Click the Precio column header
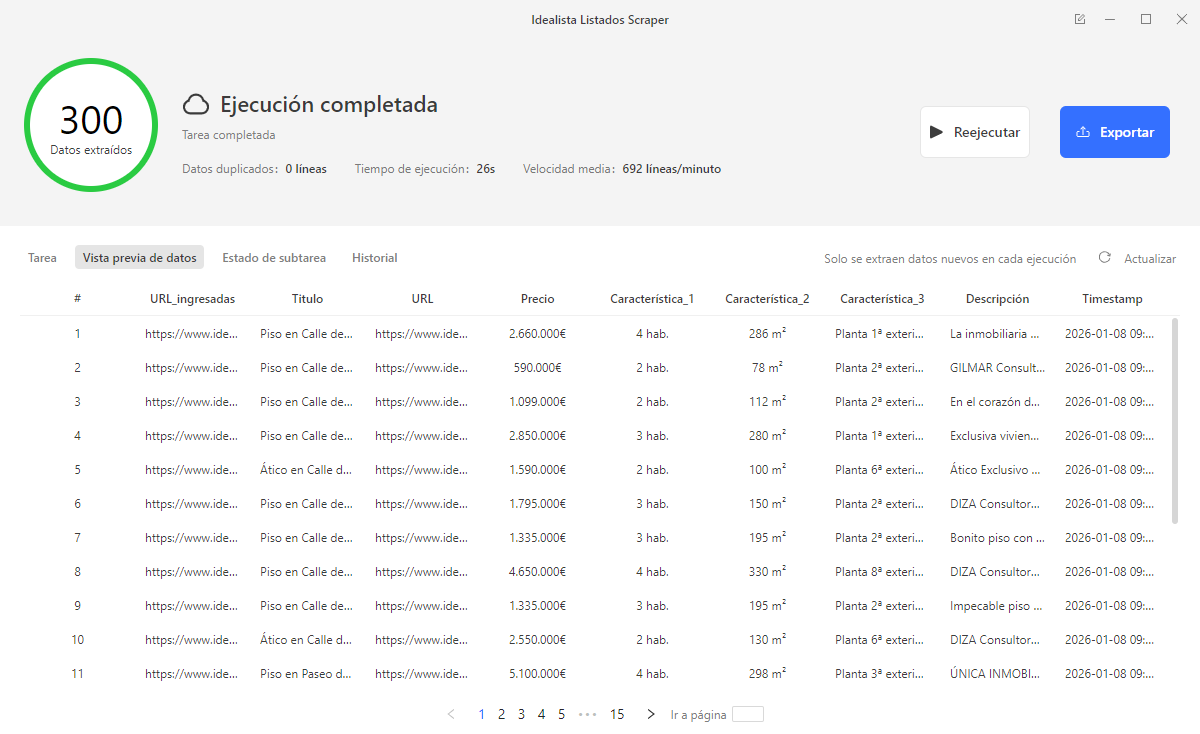 coord(537,299)
